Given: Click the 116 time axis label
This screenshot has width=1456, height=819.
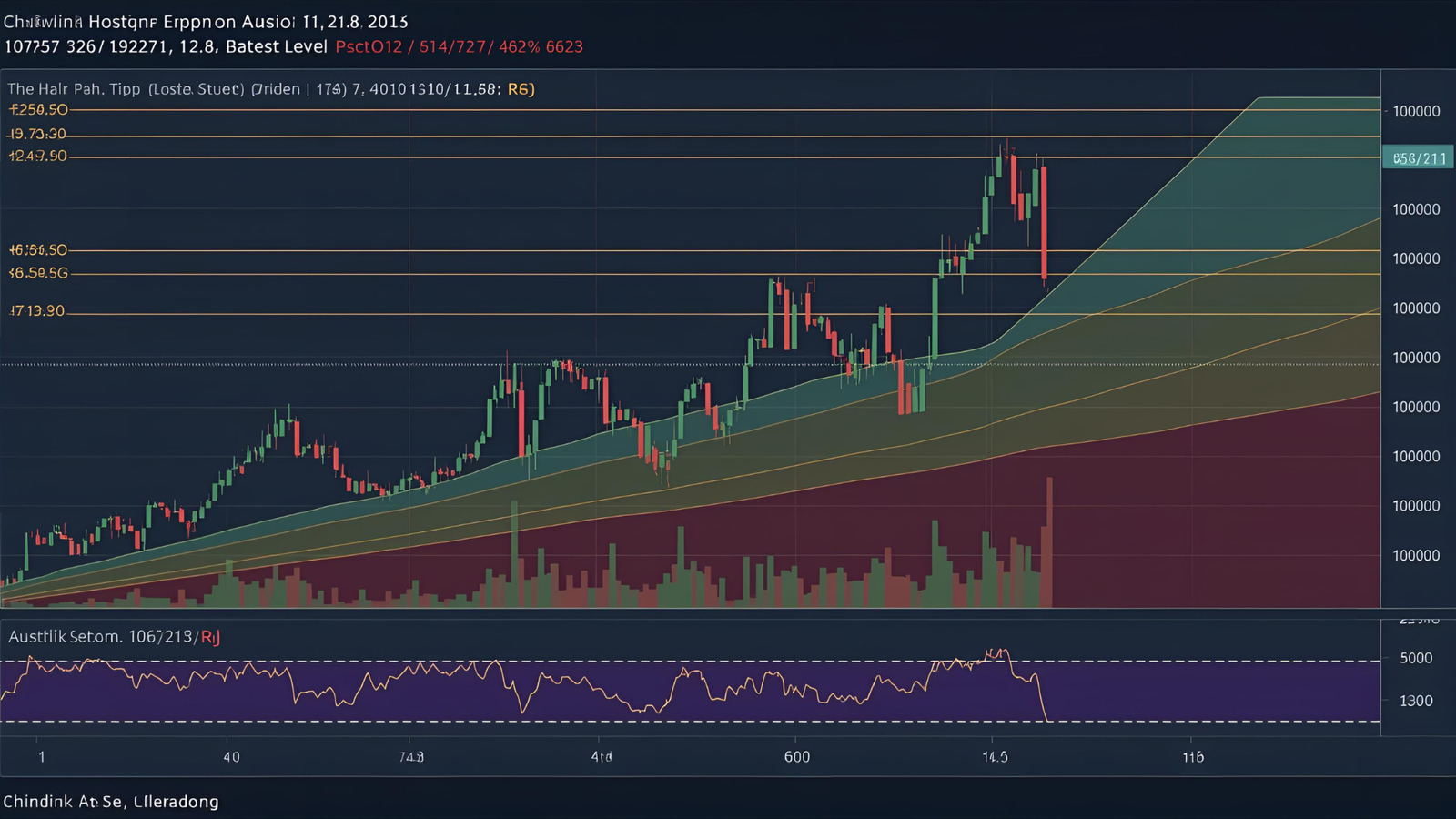Looking at the screenshot, I should [1192, 757].
